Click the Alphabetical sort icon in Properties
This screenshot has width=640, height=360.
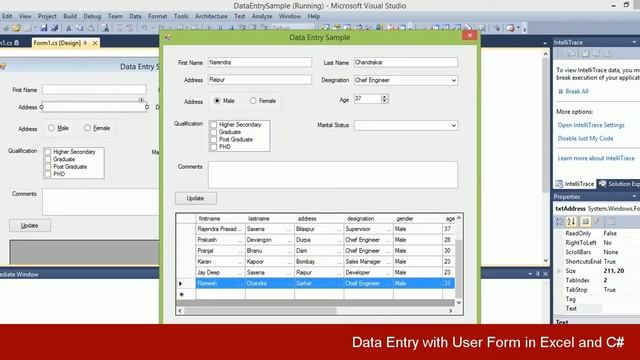[571, 222]
